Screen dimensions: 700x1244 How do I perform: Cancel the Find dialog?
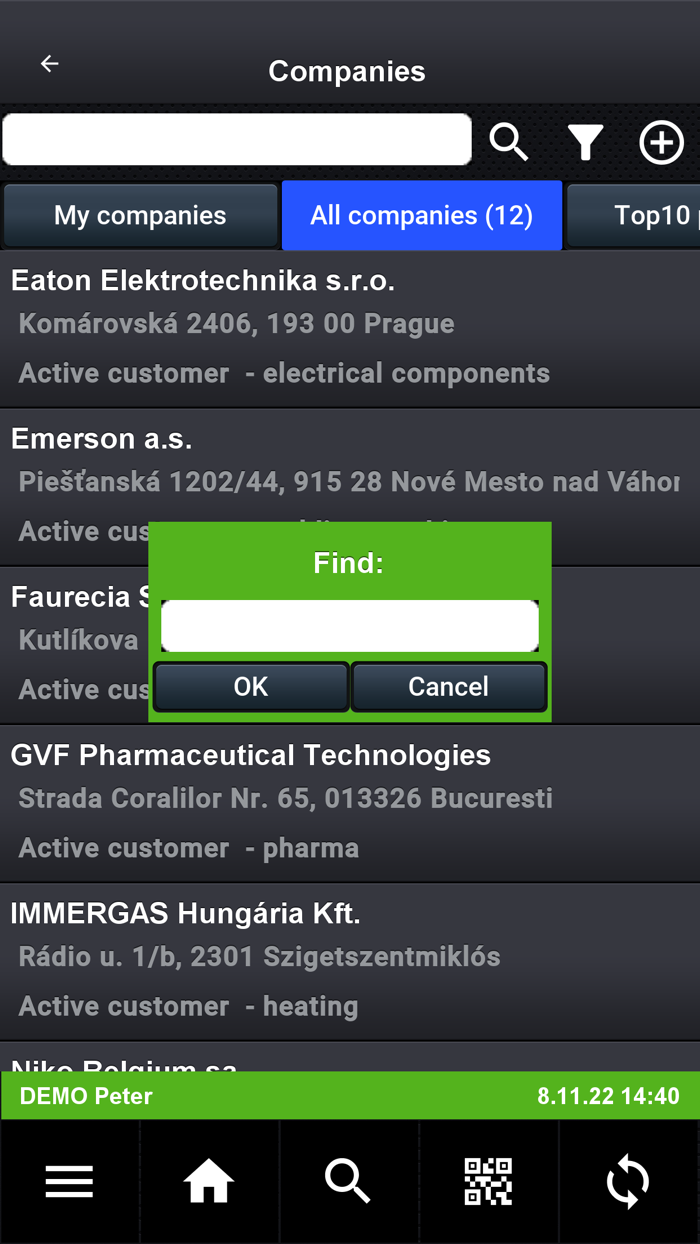(448, 687)
